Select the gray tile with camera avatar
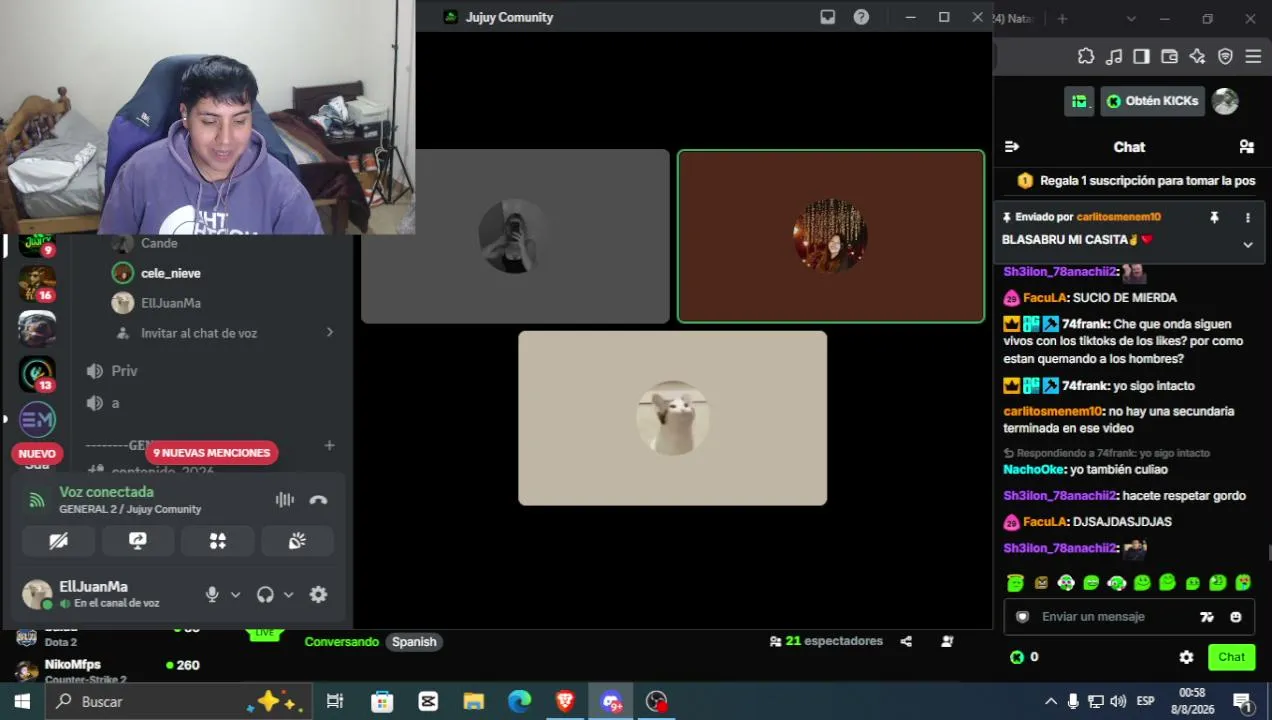This screenshot has width=1272, height=720. 515,236
